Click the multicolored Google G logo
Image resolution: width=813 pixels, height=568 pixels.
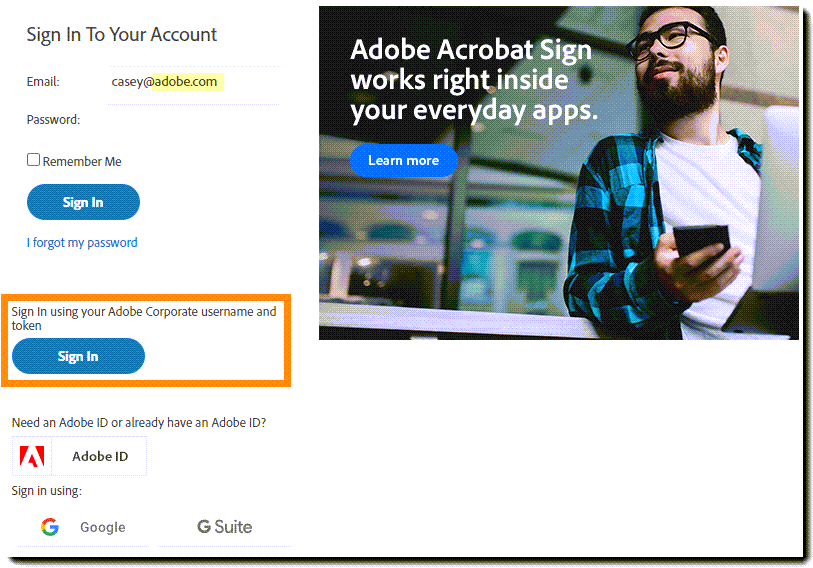pos(50,527)
